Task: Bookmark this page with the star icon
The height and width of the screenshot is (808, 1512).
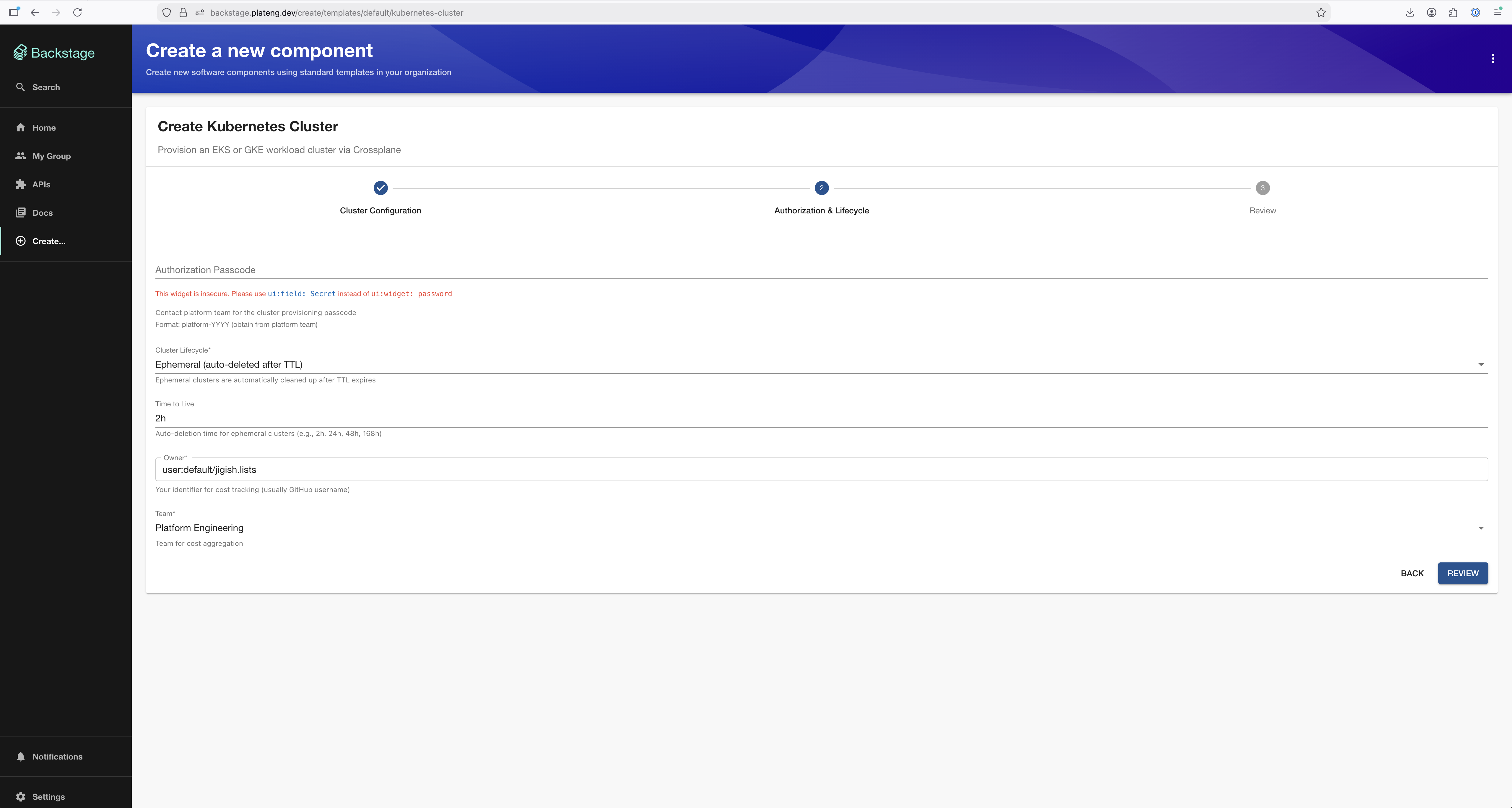Action: point(1321,12)
